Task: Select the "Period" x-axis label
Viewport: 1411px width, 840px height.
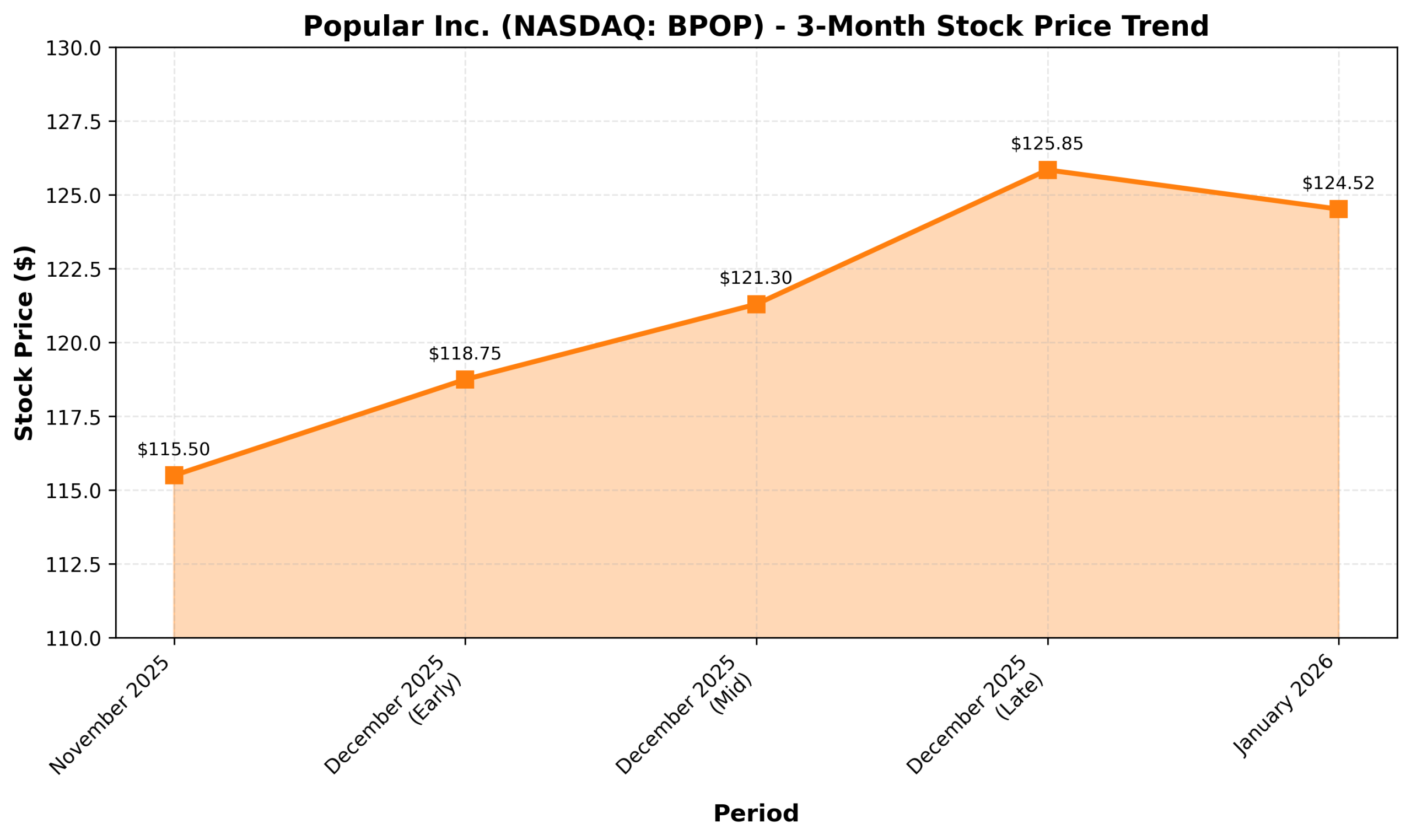Action: [756, 814]
